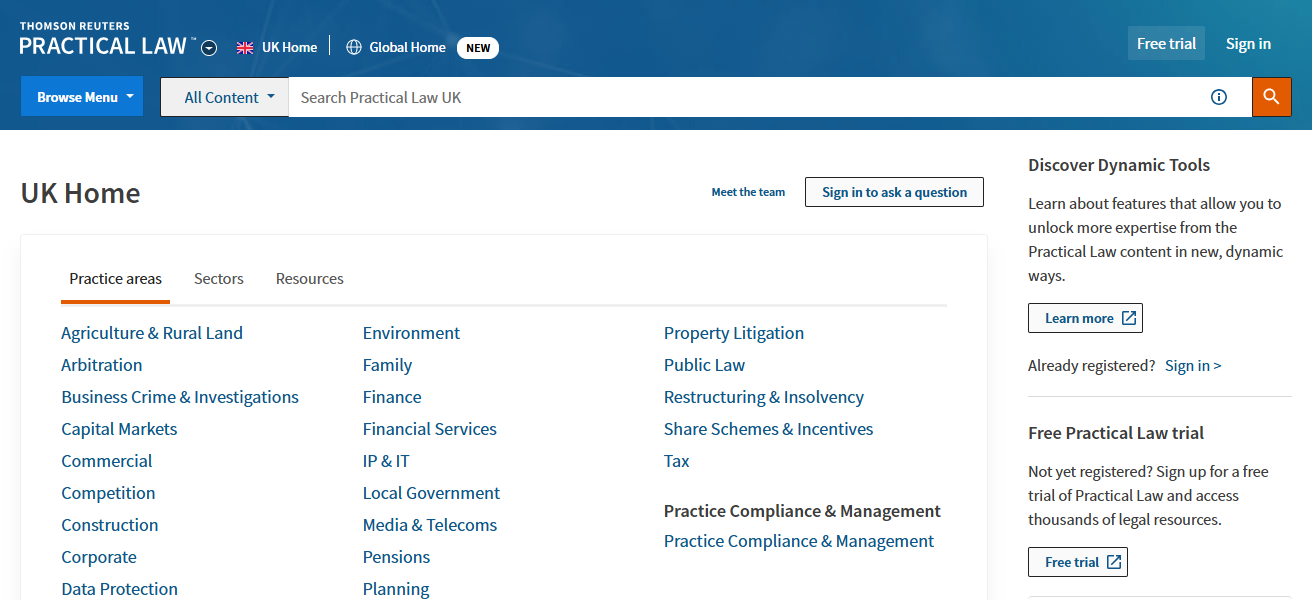Open the Arbitration practice area
The height and width of the screenshot is (600, 1312).
102,365
